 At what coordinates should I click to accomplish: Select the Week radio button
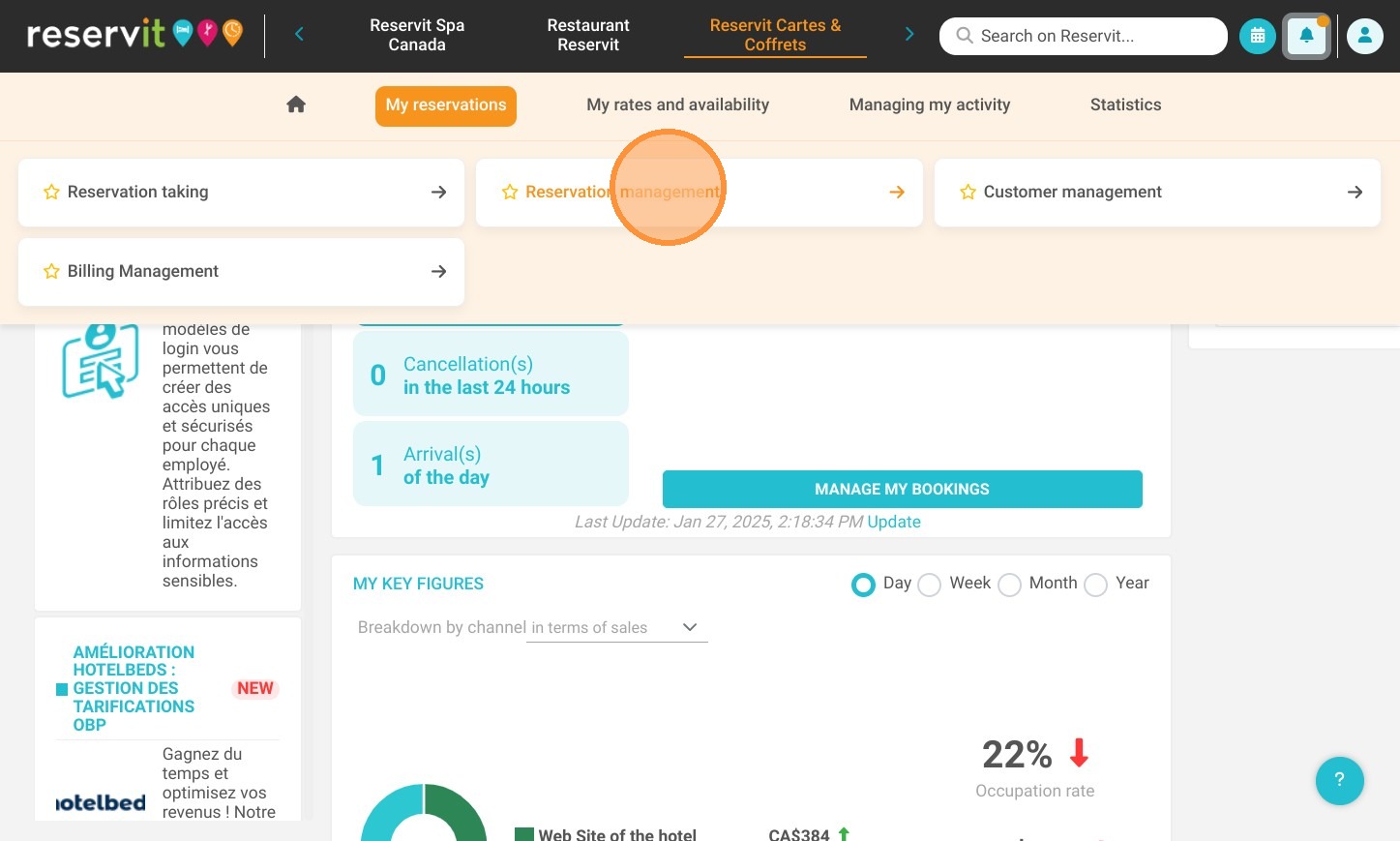pos(929,585)
